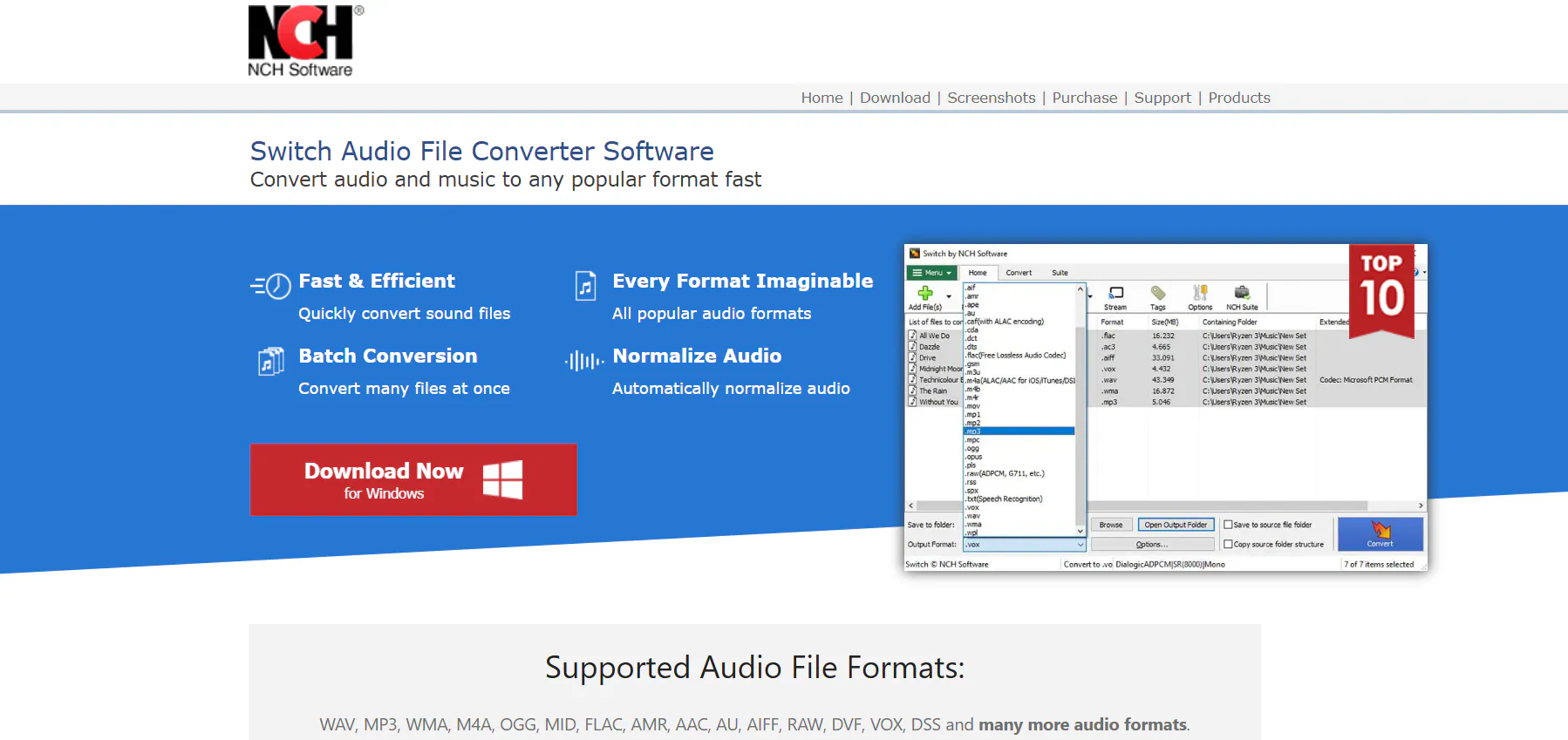Click the Switch app icon in the title bar
Screen dimensions: 1568x740
(915, 254)
